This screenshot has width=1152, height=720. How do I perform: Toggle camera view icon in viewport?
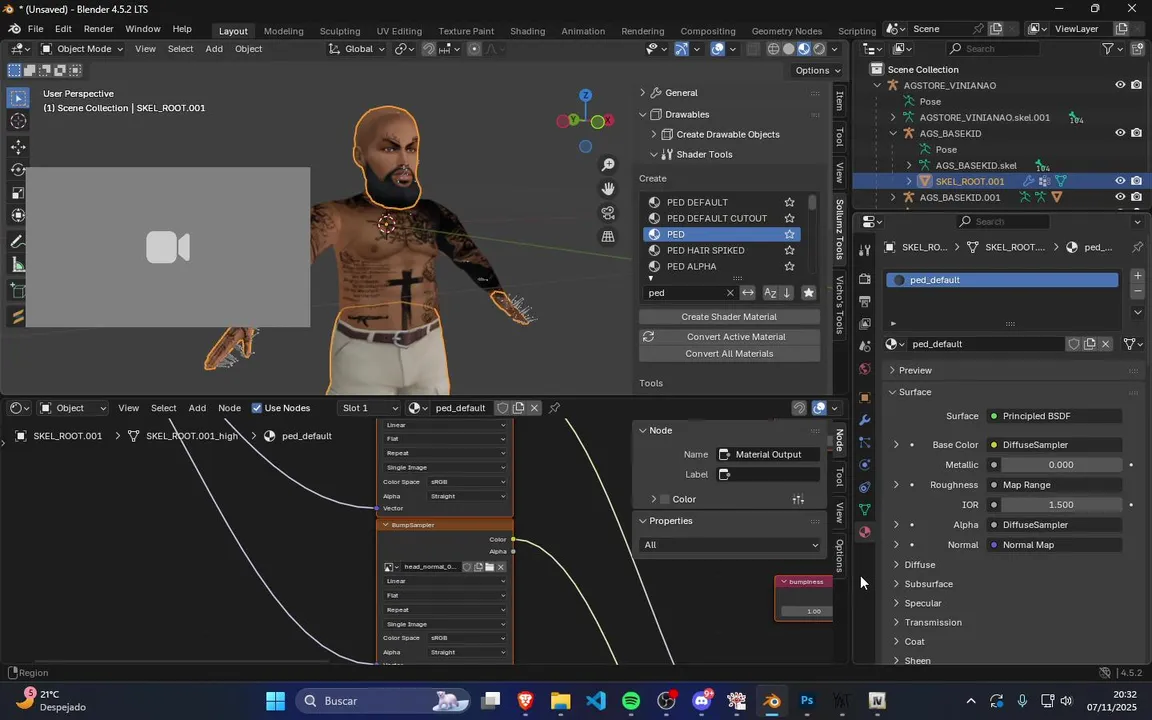click(x=608, y=213)
